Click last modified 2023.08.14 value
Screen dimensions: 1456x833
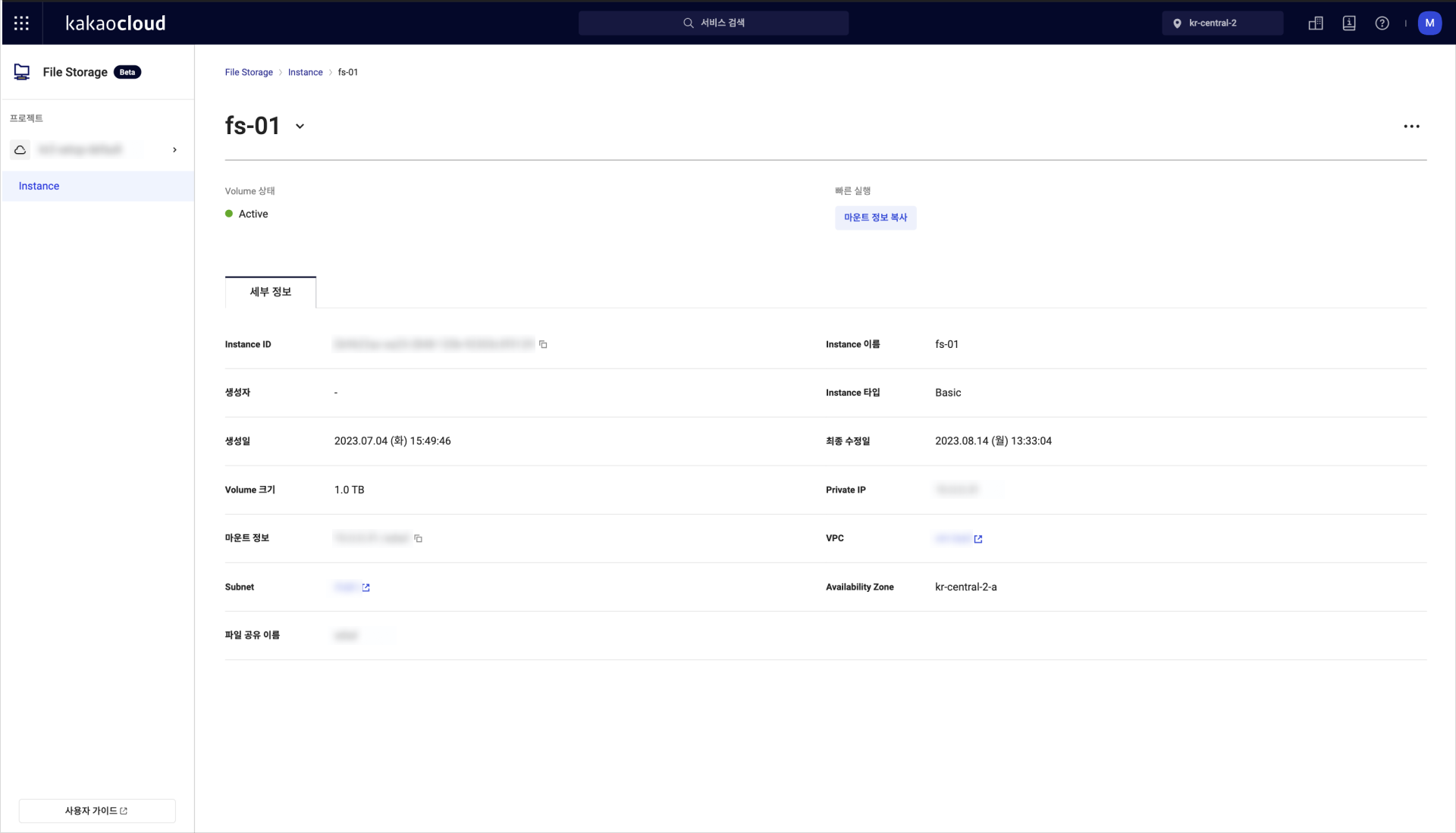click(x=993, y=441)
